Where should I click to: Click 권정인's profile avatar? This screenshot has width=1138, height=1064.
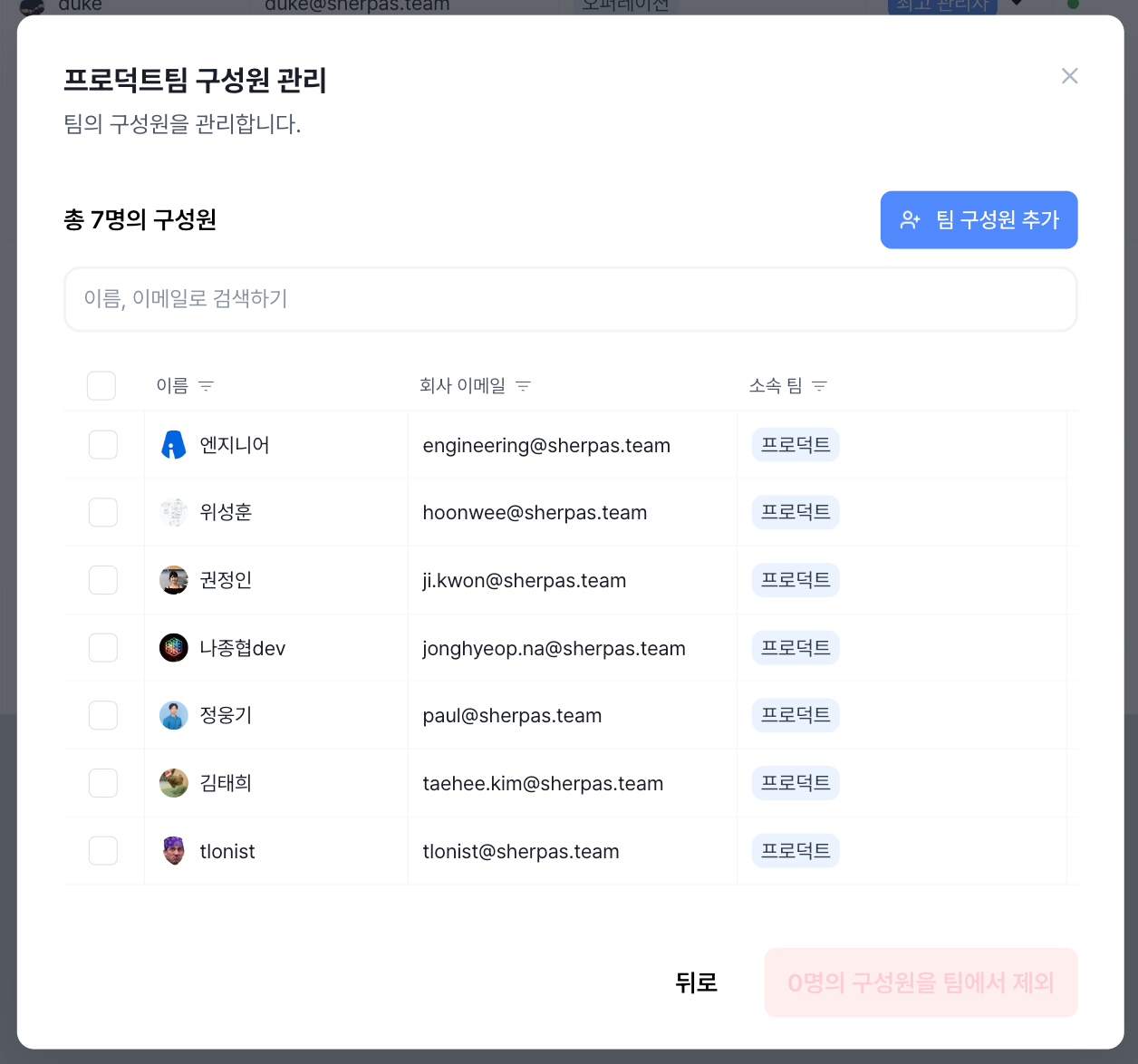(174, 580)
